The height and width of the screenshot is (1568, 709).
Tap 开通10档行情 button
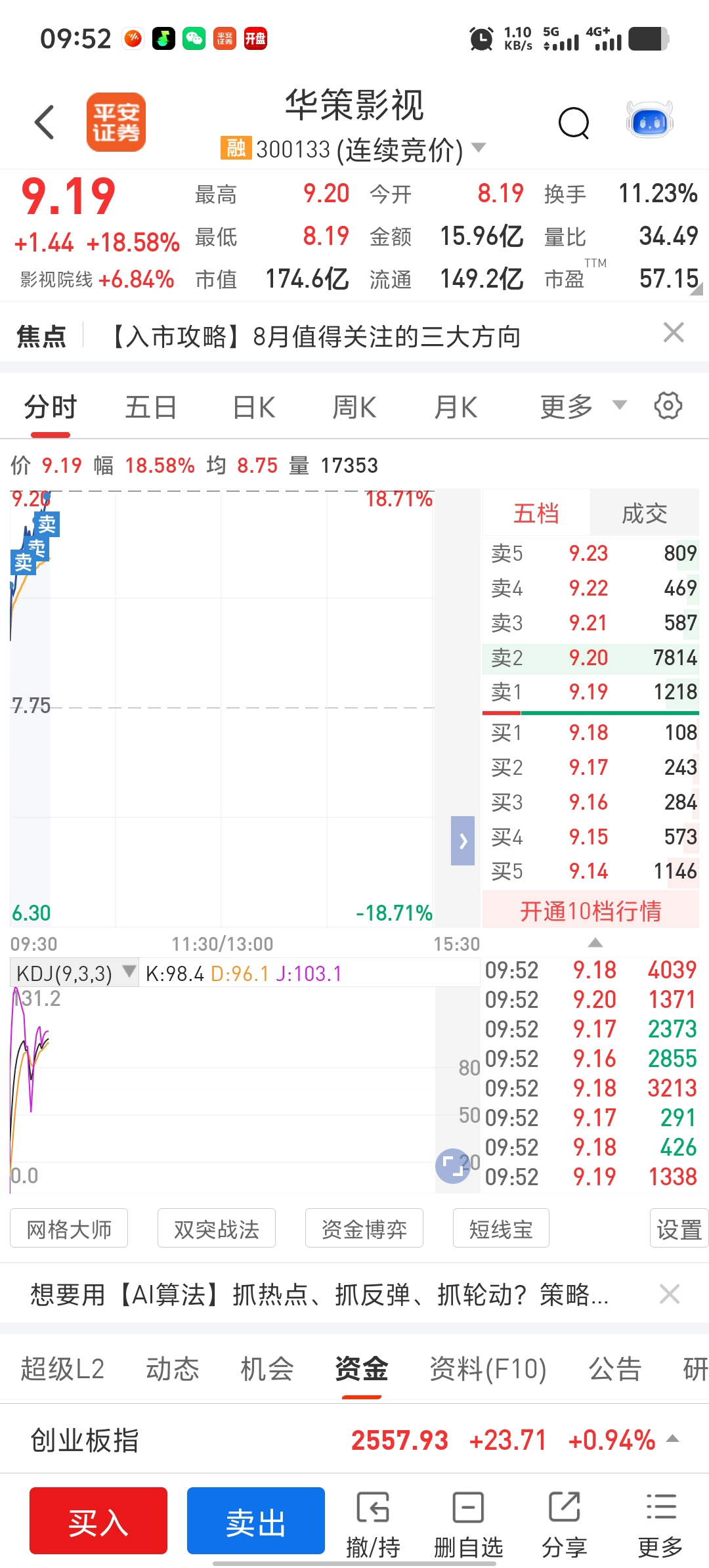[591, 911]
